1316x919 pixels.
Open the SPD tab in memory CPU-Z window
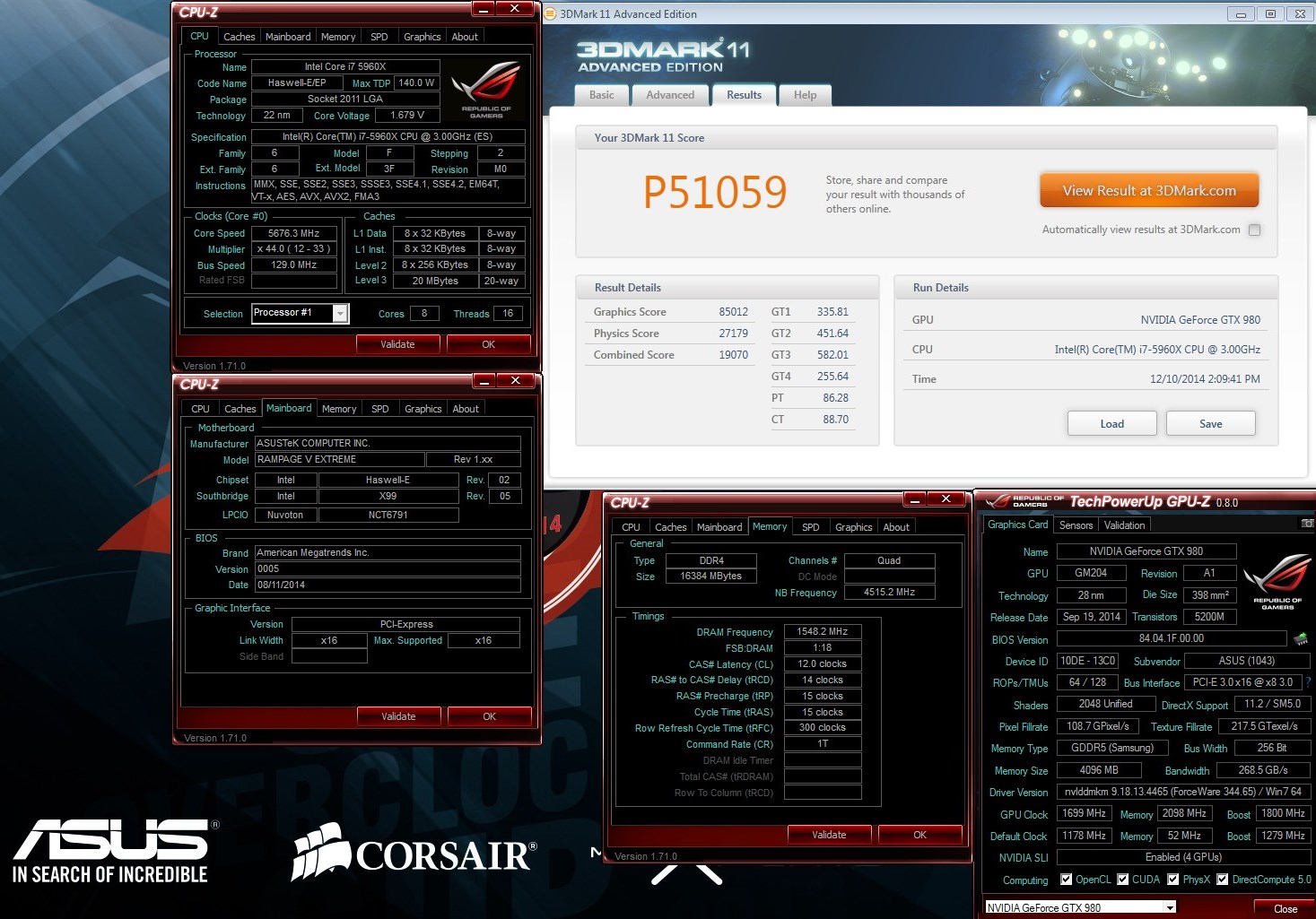pyautogui.click(x=811, y=527)
